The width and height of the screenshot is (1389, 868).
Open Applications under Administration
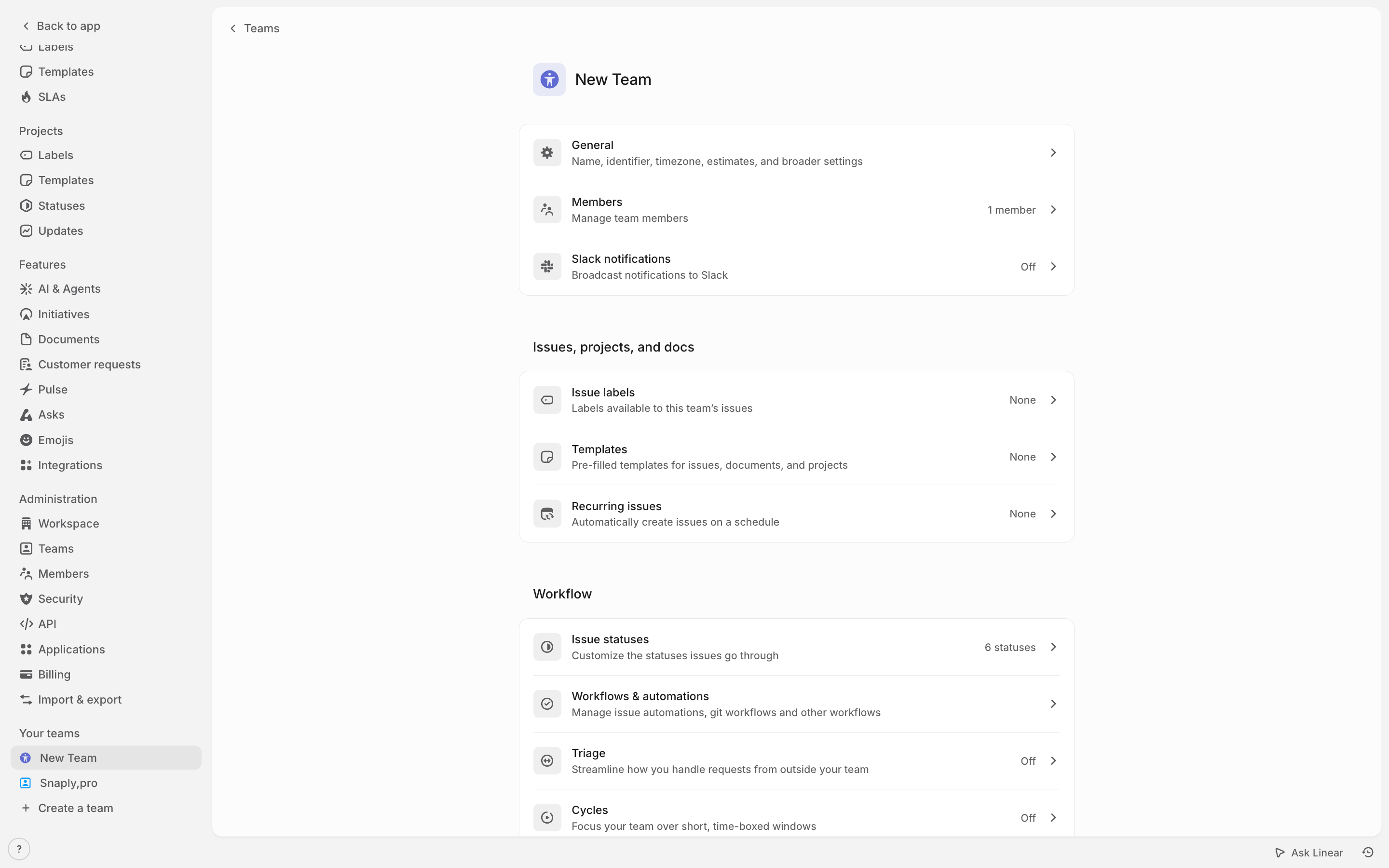click(x=106, y=649)
